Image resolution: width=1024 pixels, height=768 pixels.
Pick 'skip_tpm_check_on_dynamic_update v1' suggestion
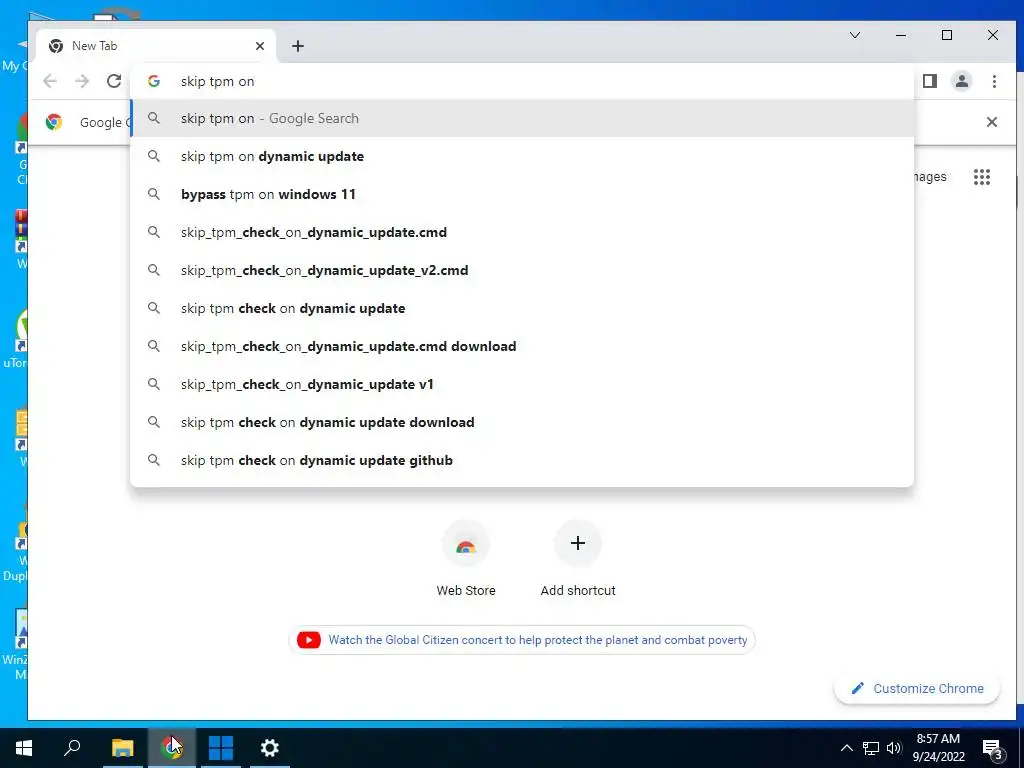tap(522, 384)
